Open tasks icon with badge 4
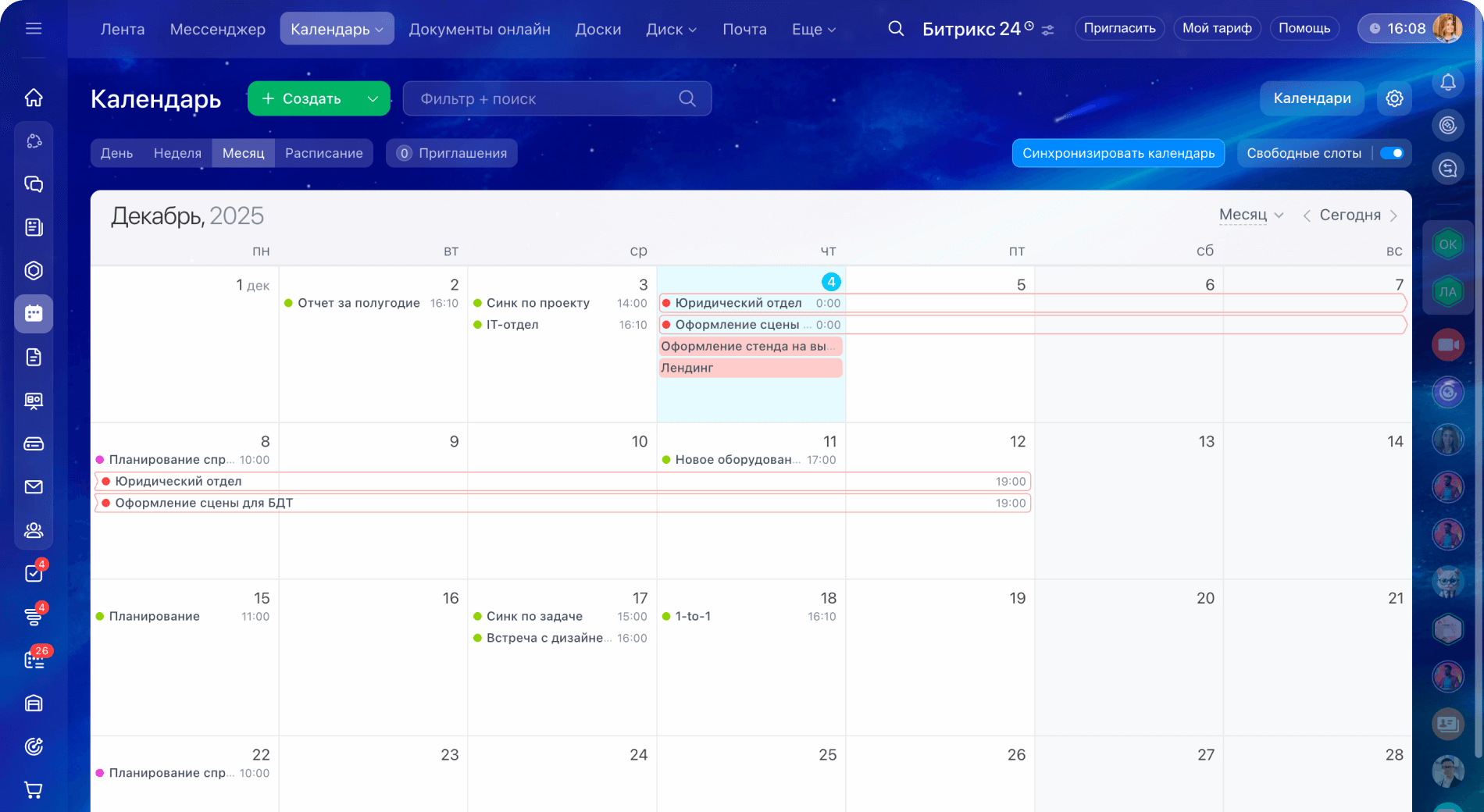 tap(34, 573)
